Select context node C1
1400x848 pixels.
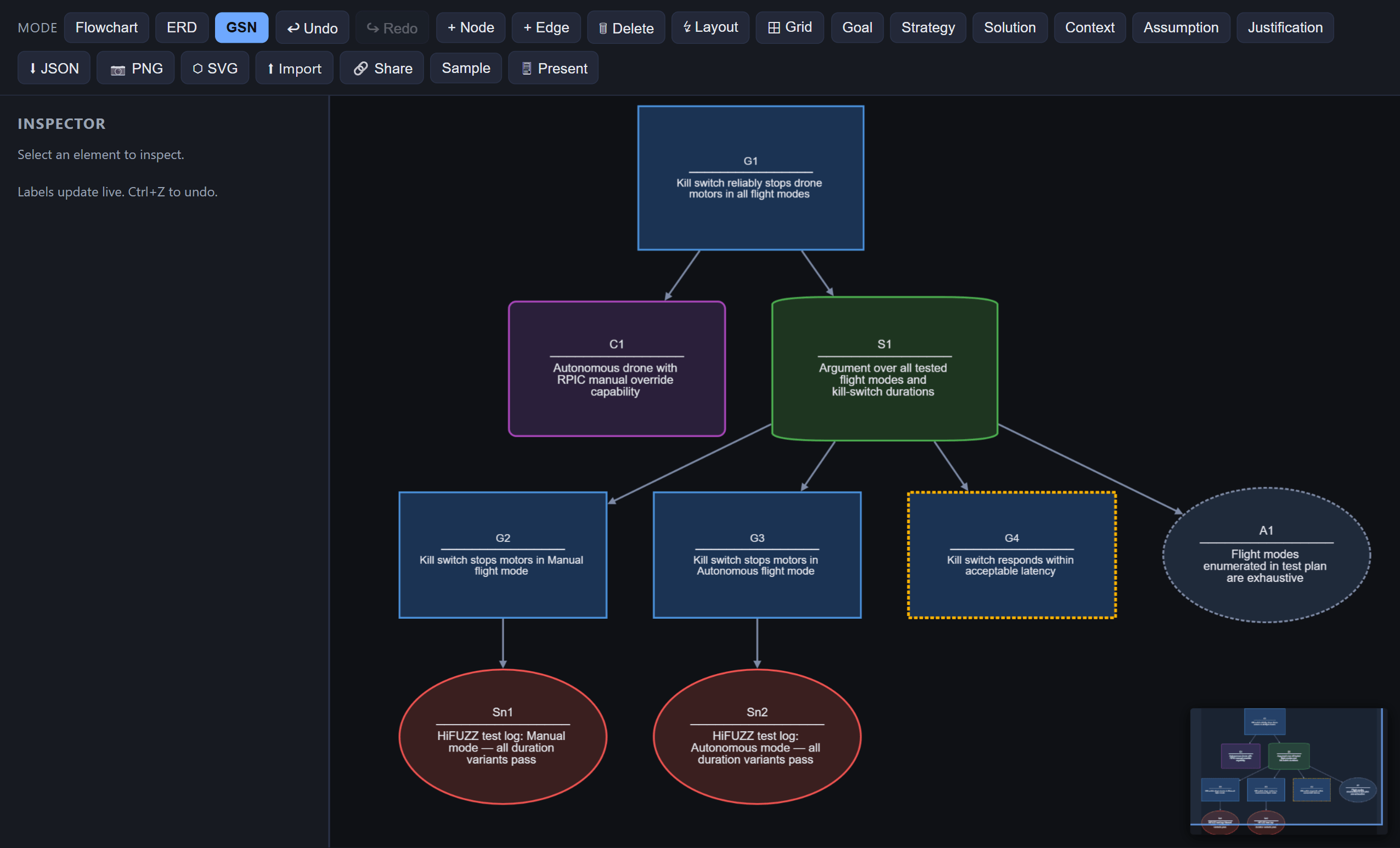(617, 369)
